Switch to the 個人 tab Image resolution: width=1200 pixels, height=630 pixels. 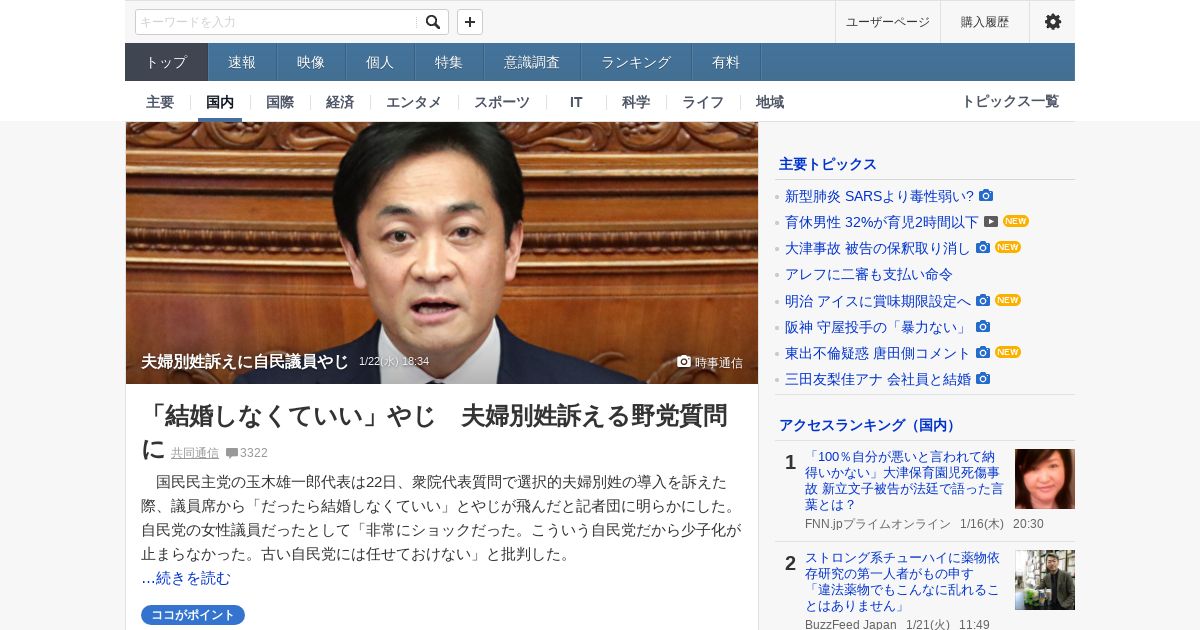click(x=380, y=62)
